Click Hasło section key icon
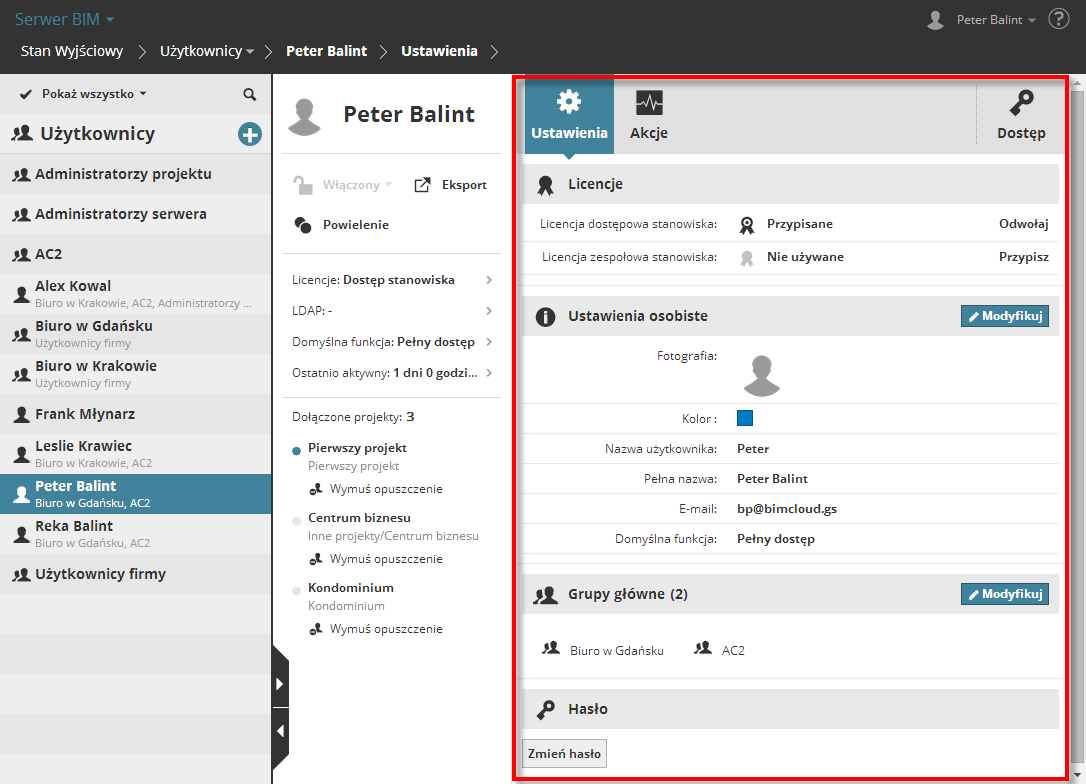 pyautogui.click(x=545, y=710)
